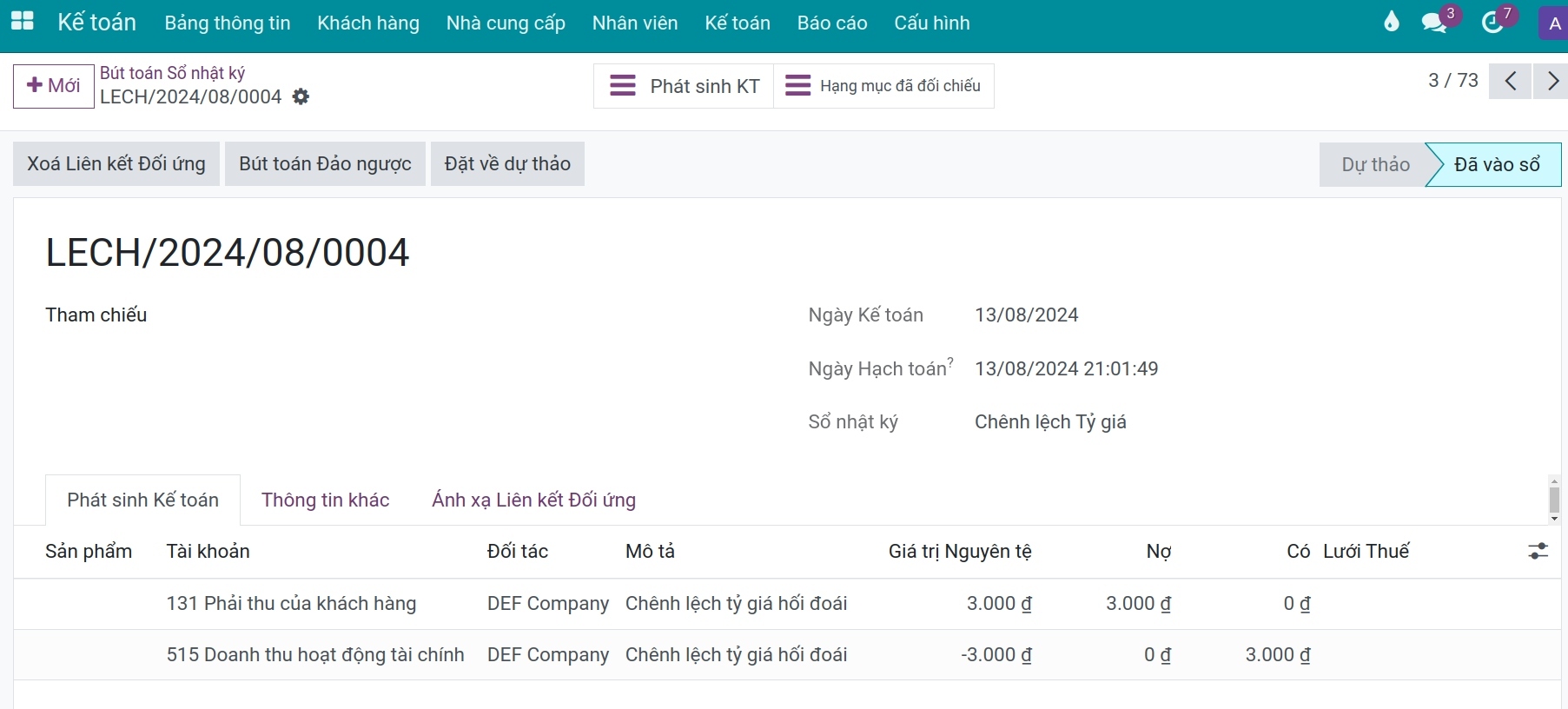Follow the Bút toán Sổ nhật ký breadcrumb
This screenshot has height=709, width=1568.
coord(172,73)
